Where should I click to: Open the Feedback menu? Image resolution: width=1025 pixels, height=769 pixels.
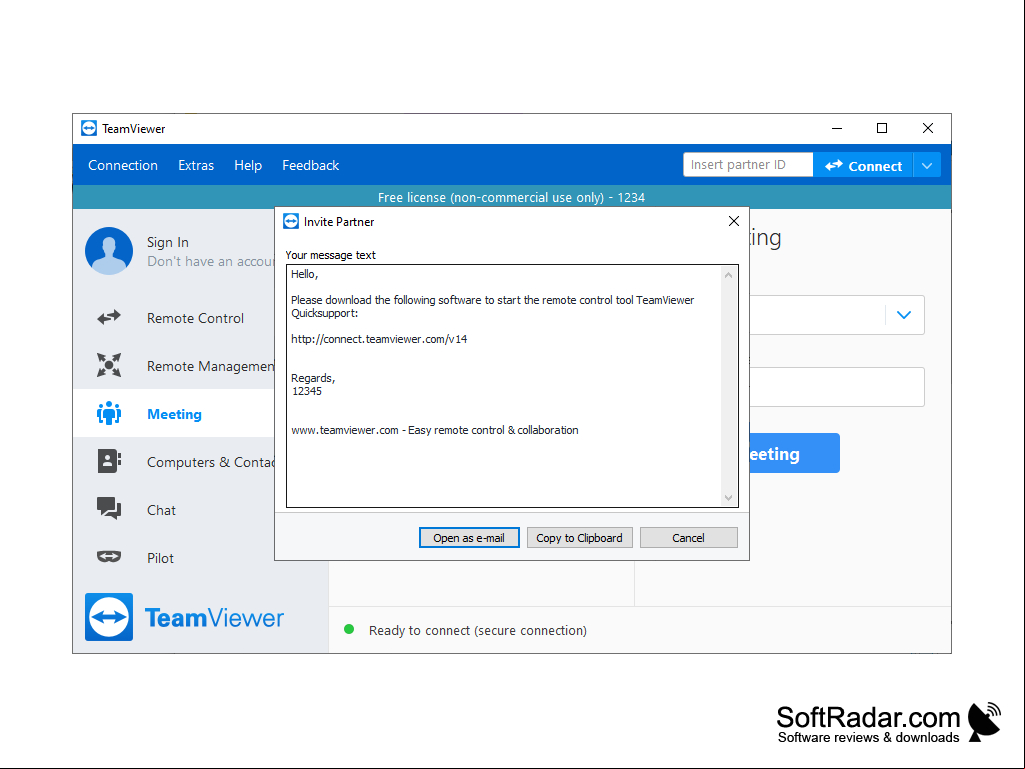point(311,165)
